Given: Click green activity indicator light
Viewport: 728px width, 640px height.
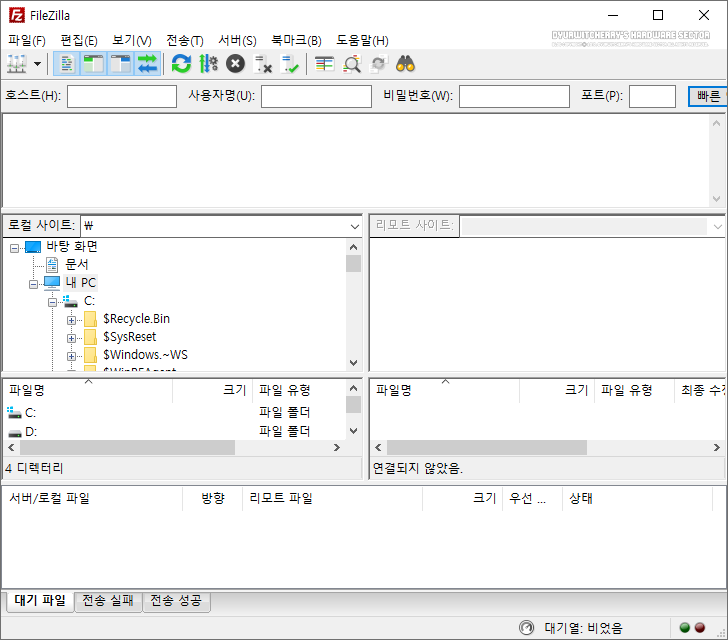Looking at the screenshot, I should tap(684, 628).
